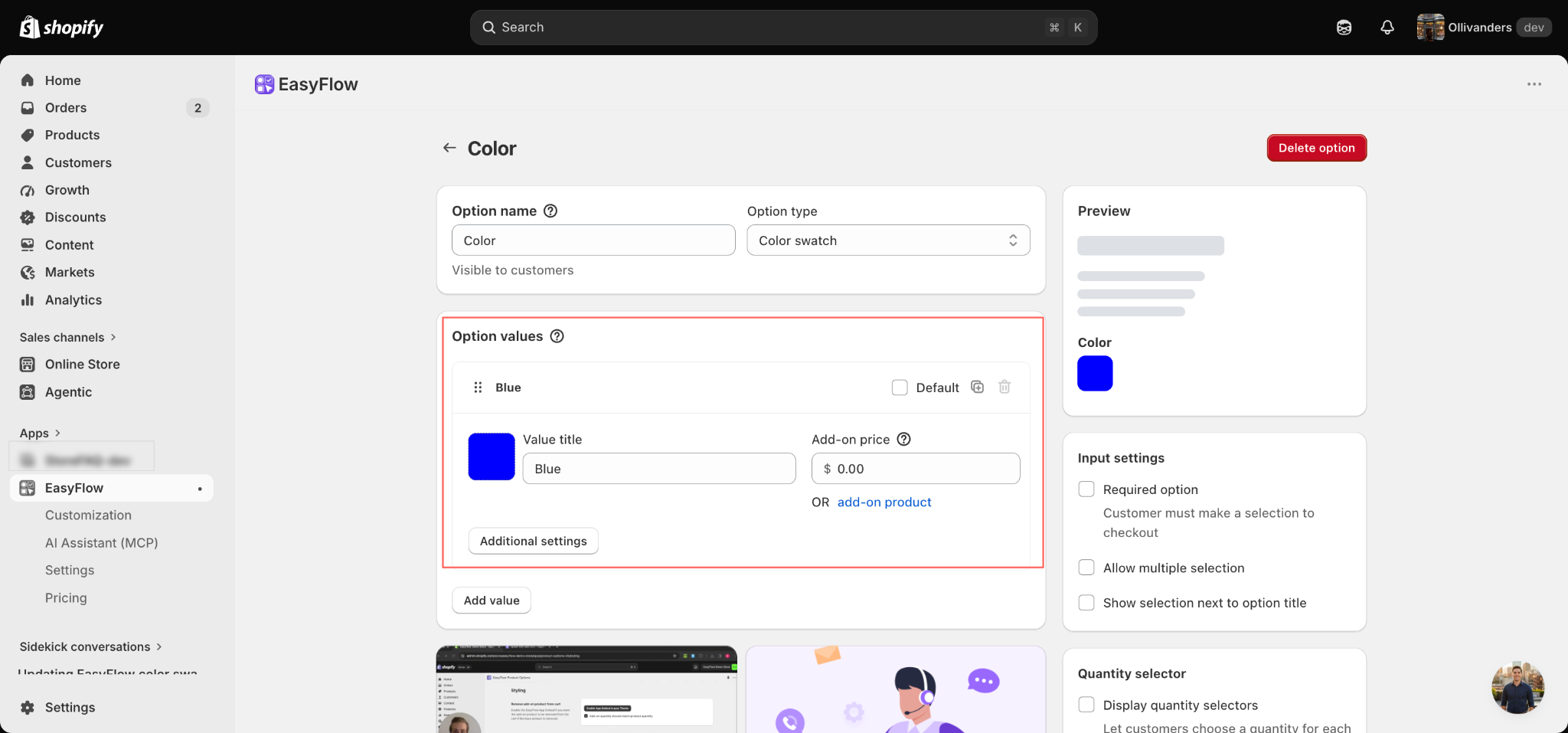Click the blue swatch in Preview

[1095, 374]
